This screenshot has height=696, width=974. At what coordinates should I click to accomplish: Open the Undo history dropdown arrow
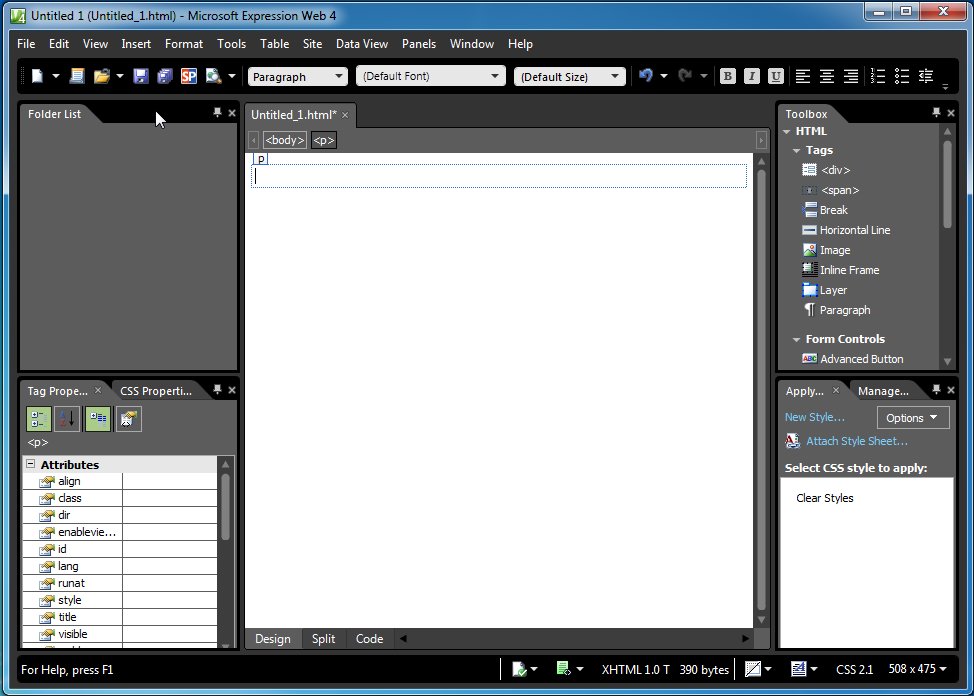tap(663, 76)
